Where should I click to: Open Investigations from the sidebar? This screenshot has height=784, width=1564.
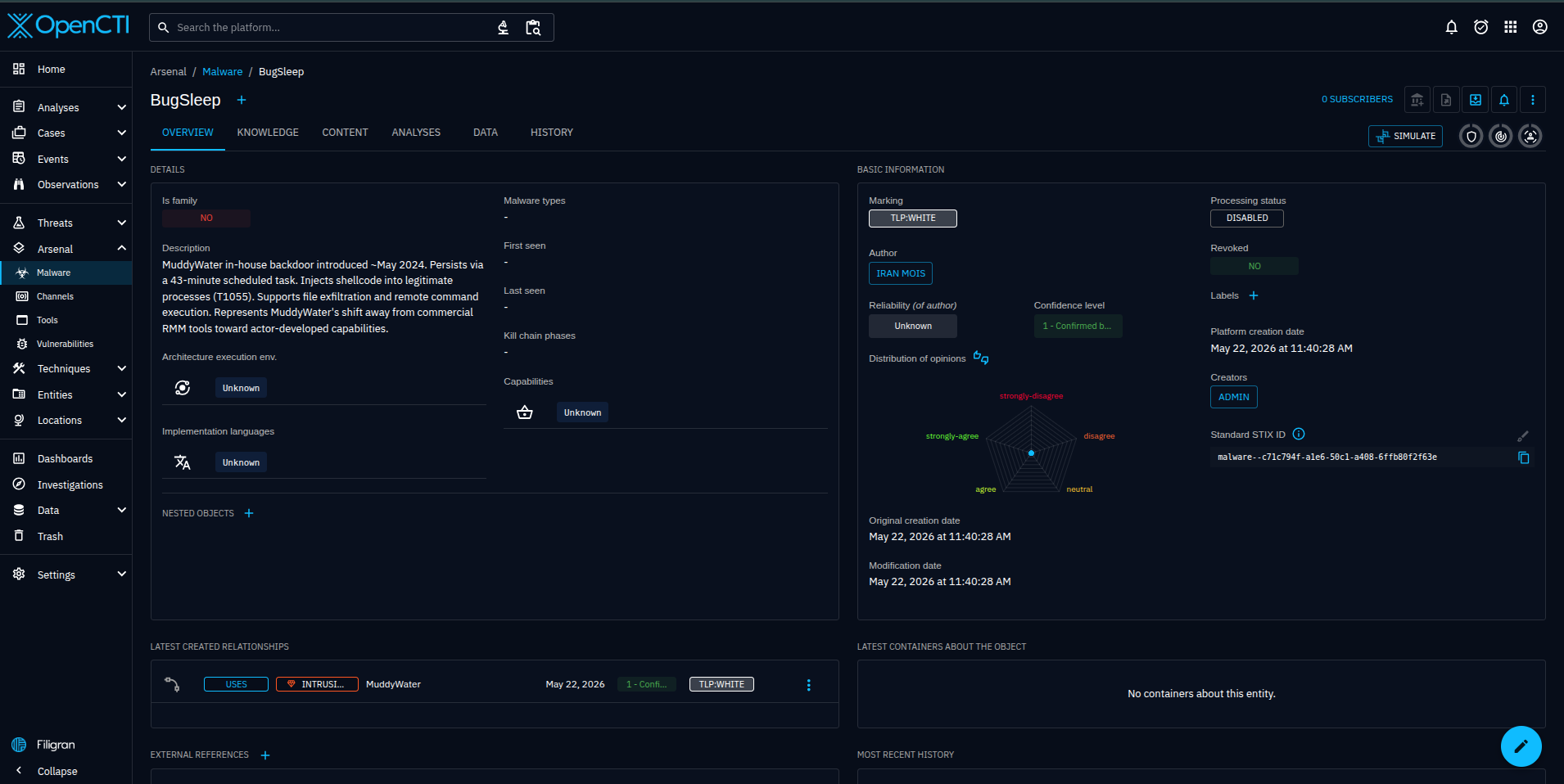tap(66, 485)
